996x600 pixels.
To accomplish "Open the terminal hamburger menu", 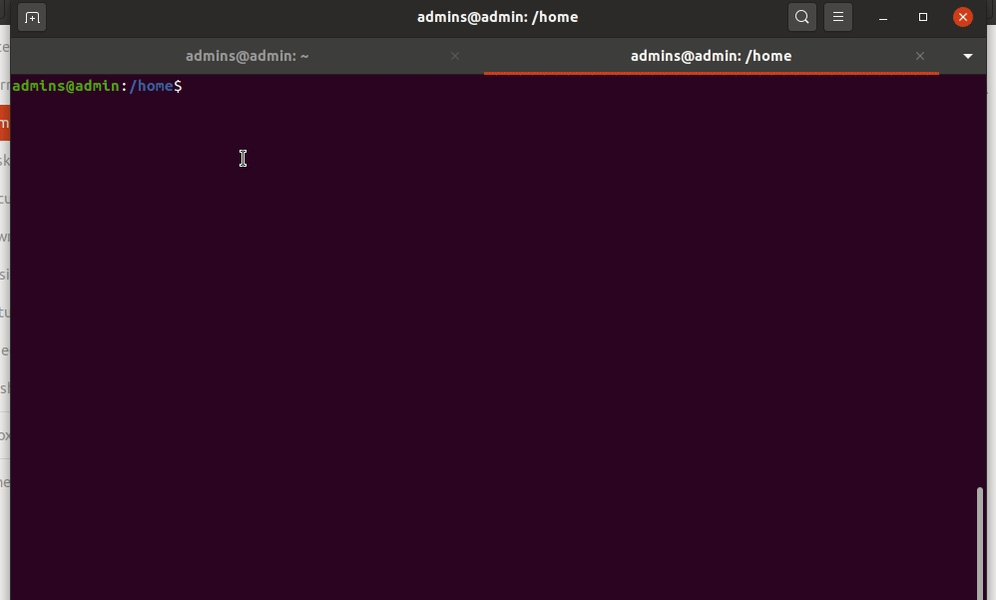I will (x=838, y=17).
